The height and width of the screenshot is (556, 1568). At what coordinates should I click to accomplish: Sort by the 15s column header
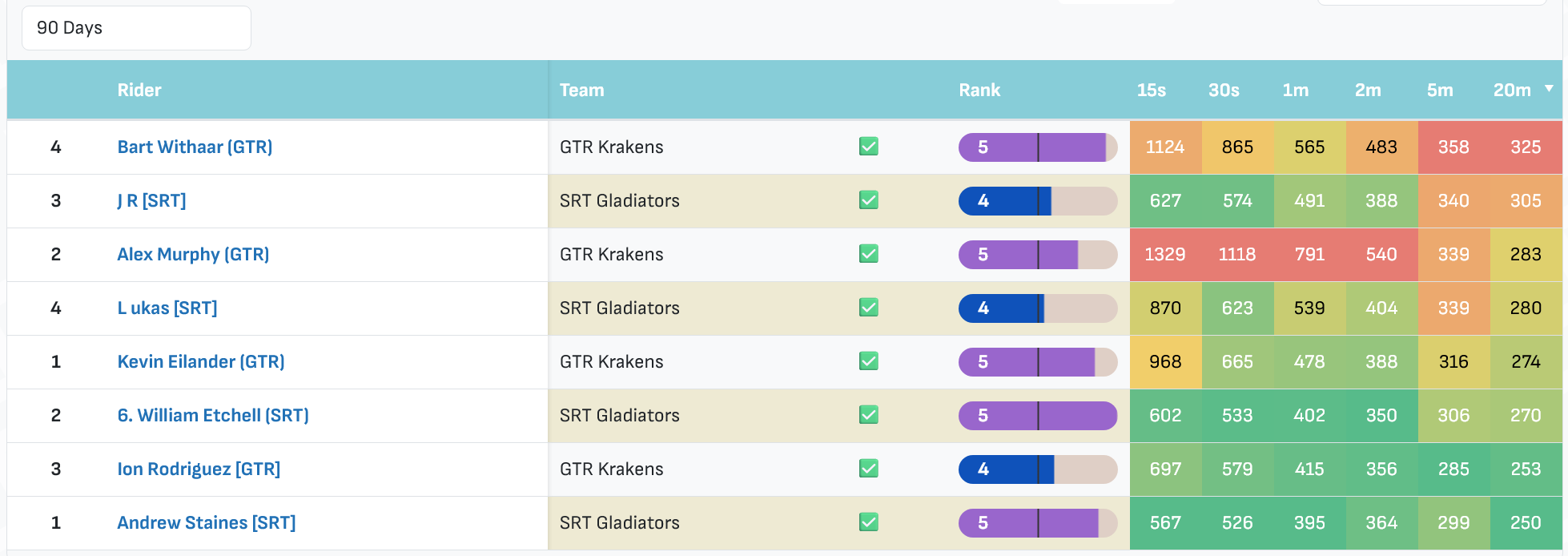(1152, 91)
